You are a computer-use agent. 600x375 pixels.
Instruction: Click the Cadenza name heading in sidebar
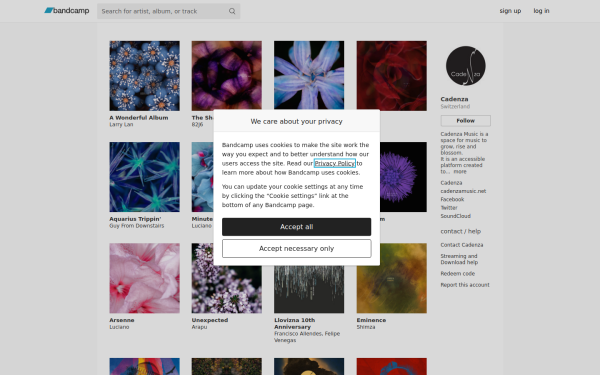click(x=454, y=99)
